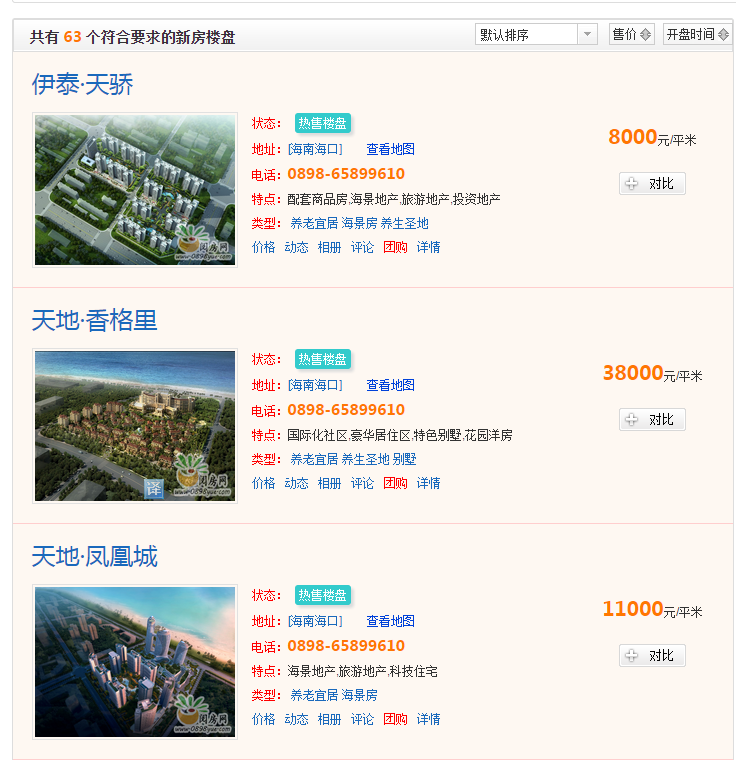The width and height of the screenshot is (736, 760).
Task: View the 天地·凤凰城 aerial thumbnail
Action: coord(135,662)
